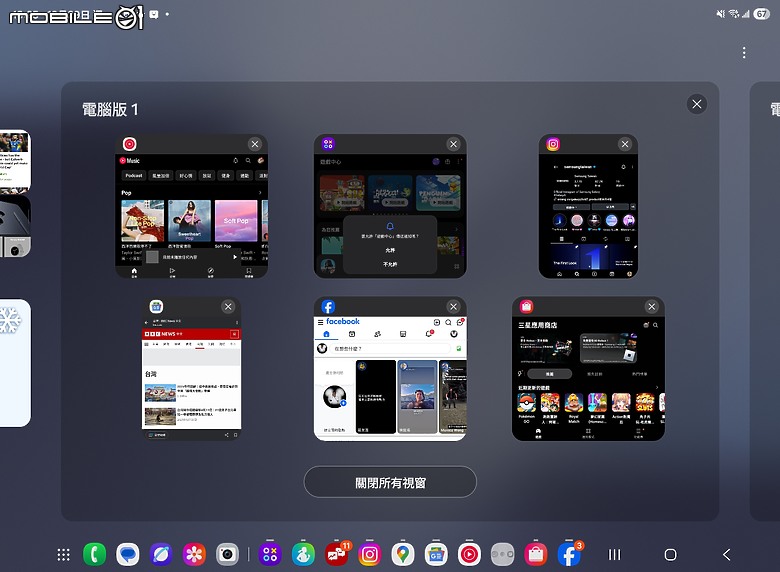Open the apps grid in the taskbar
The image size is (780, 572).
pos(63,555)
